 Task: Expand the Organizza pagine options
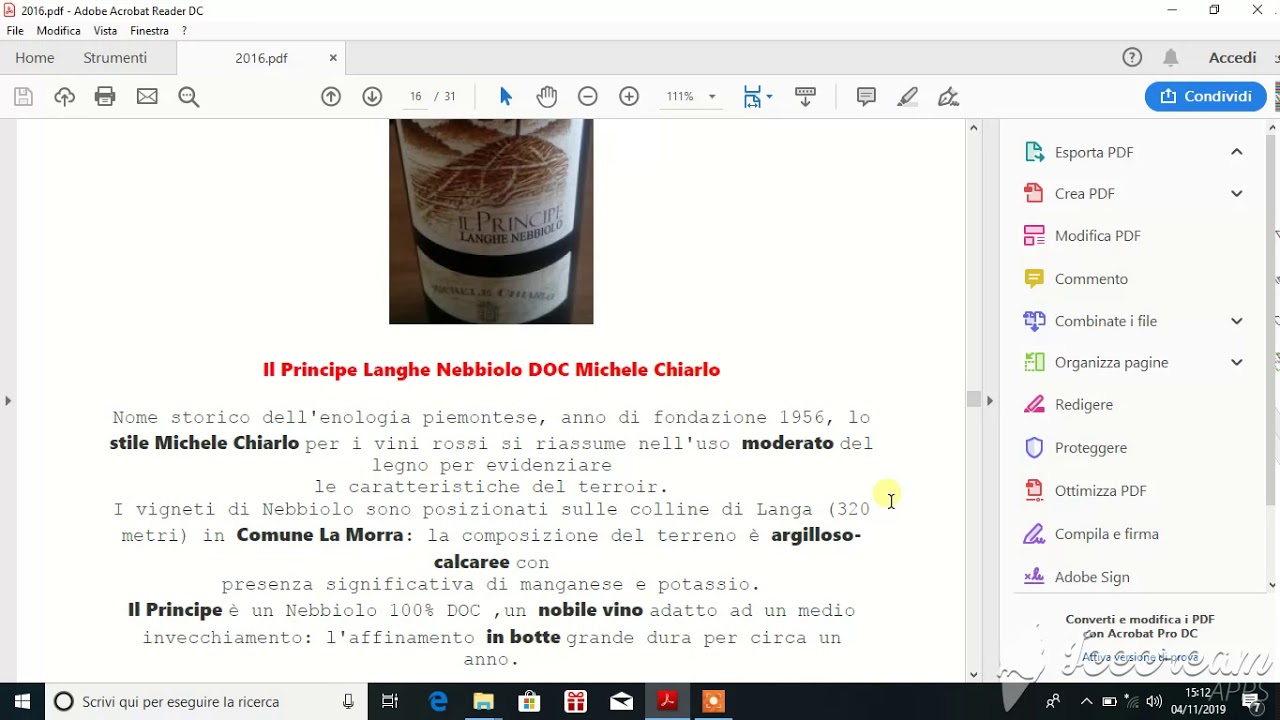click(x=1236, y=363)
